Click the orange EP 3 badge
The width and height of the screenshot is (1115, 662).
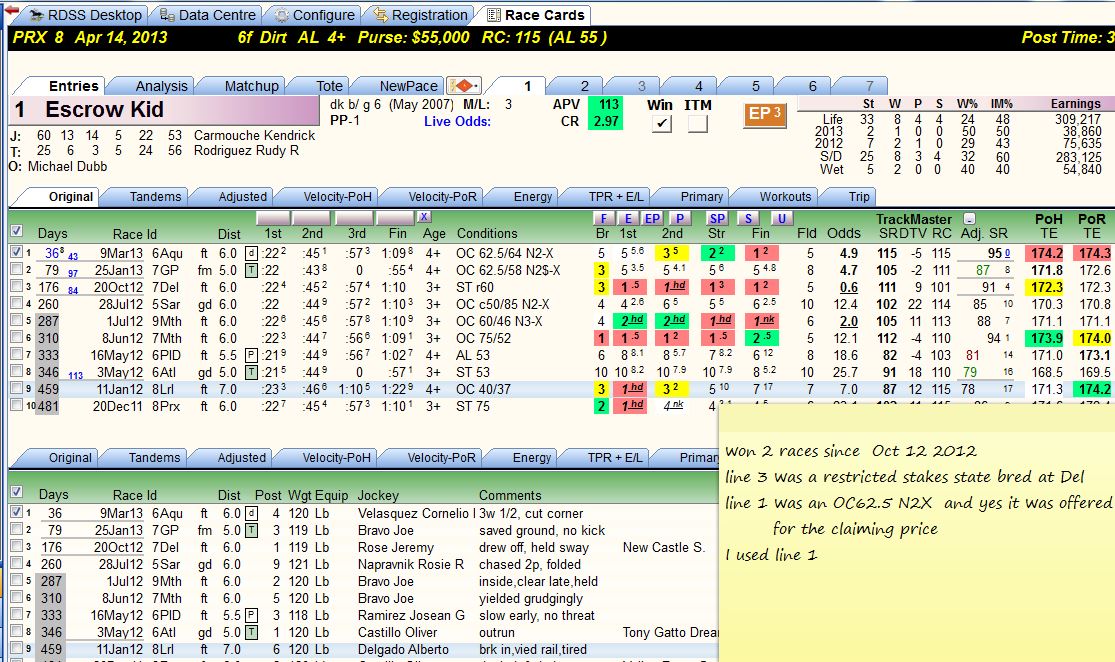pos(764,114)
